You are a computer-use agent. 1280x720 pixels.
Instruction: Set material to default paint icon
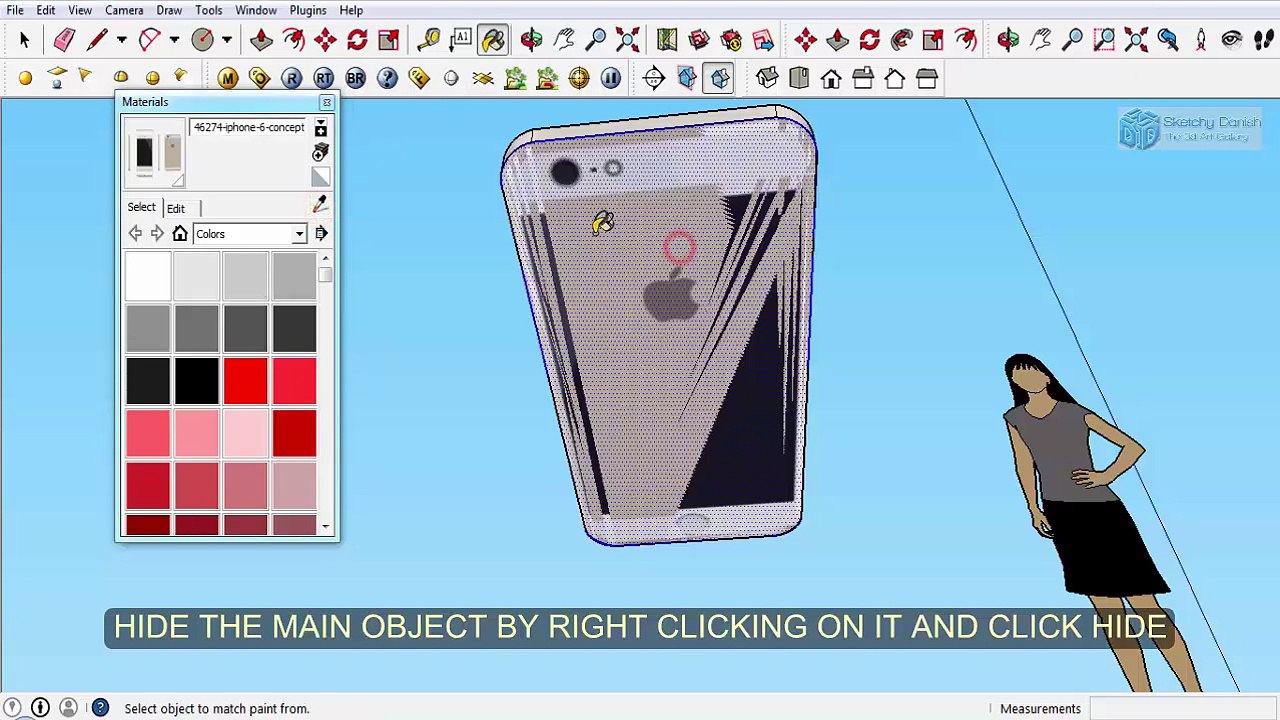point(320,178)
